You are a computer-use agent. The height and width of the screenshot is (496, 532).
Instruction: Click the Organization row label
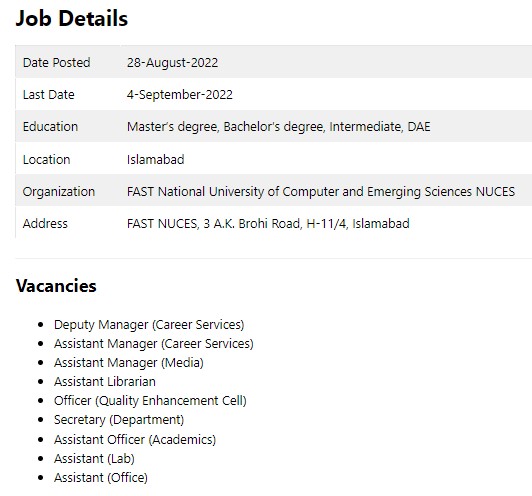coord(59,192)
